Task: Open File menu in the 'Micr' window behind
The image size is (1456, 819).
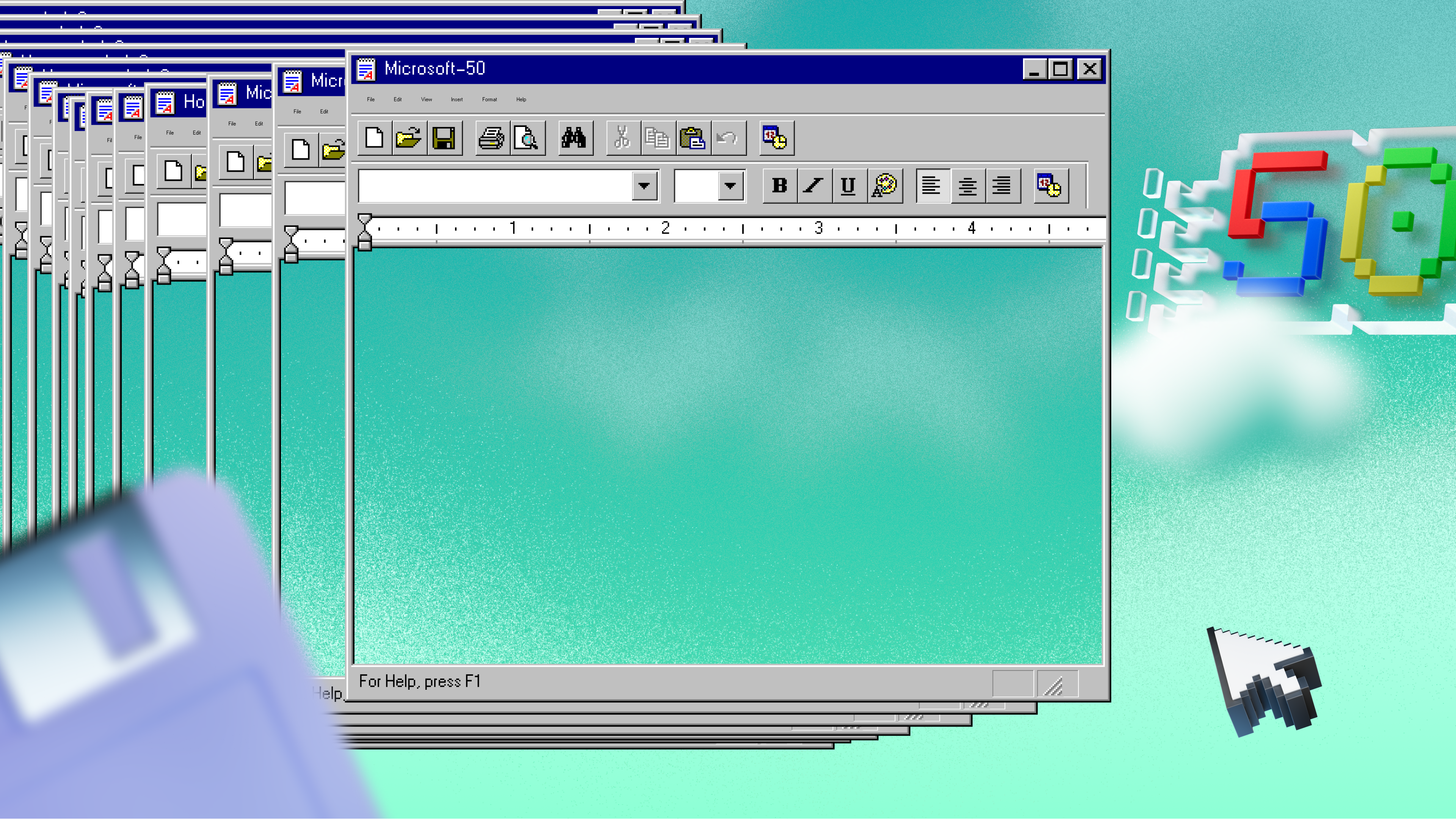Action: point(297,111)
